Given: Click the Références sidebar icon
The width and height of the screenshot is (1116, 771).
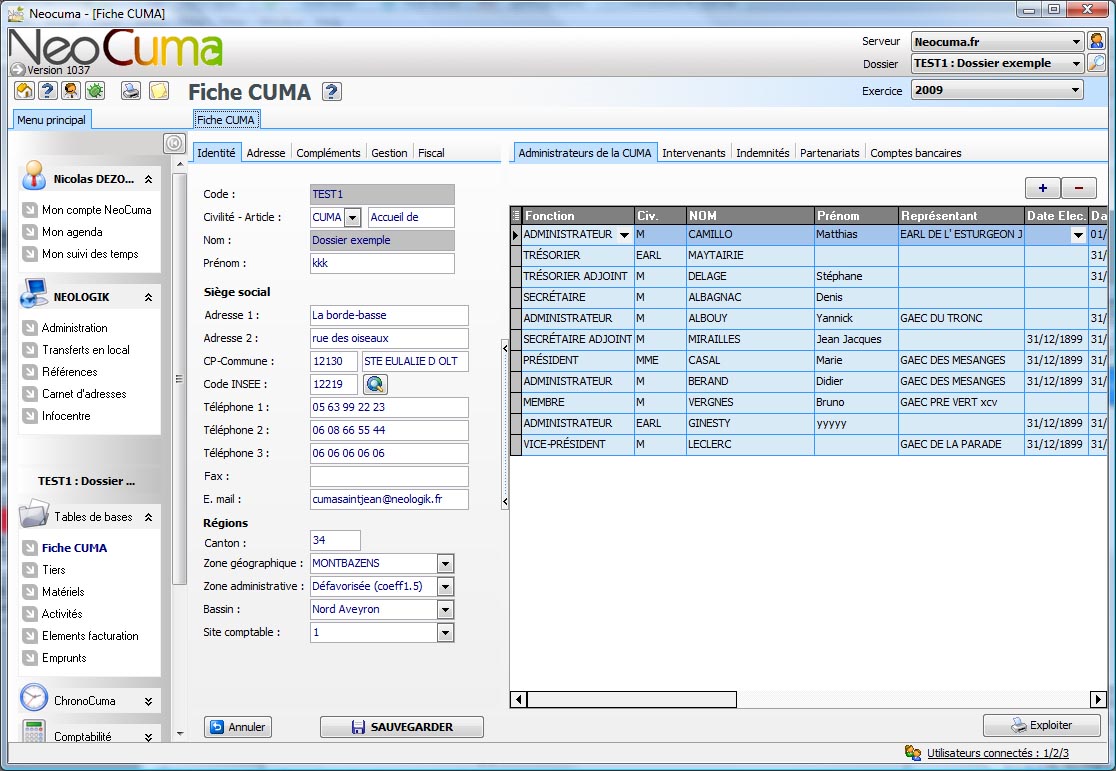Looking at the screenshot, I should coord(30,372).
